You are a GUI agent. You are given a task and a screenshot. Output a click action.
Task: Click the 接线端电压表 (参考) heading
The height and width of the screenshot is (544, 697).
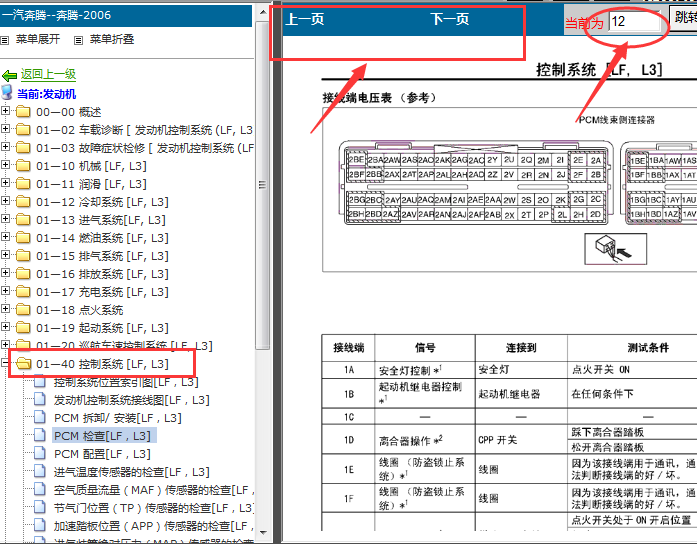coord(379,98)
